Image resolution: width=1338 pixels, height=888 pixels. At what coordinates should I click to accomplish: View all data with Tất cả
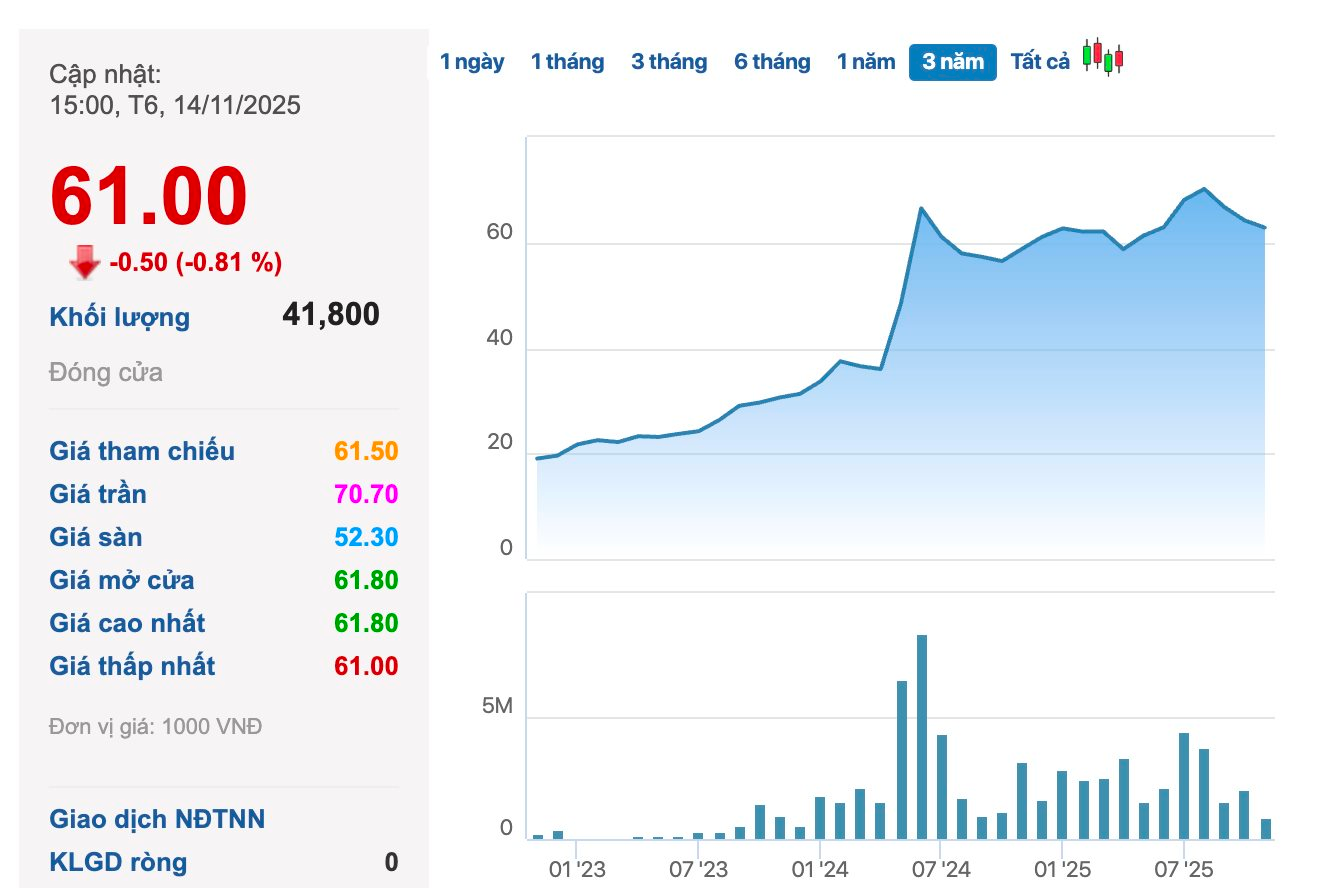pyautogui.click(x=1040, y=62)
